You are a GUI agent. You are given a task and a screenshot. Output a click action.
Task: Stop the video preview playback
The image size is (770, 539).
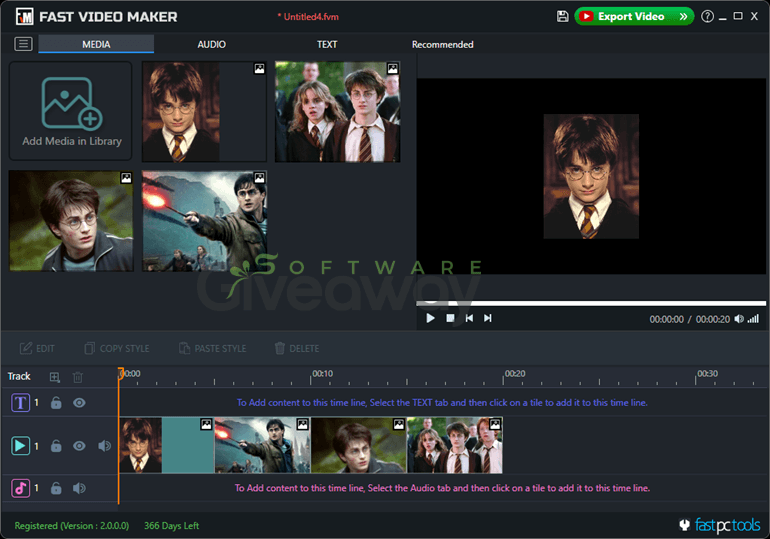pos(450,318)
